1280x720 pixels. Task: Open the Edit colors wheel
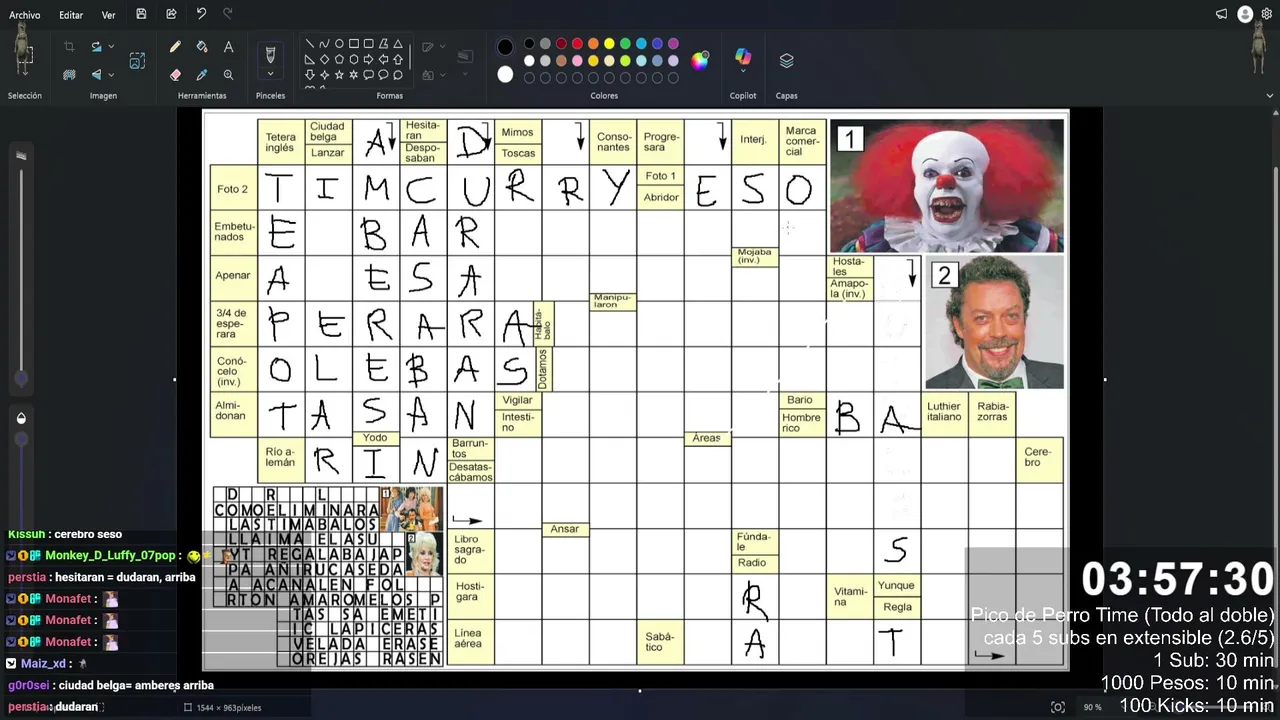coord(700,60)
